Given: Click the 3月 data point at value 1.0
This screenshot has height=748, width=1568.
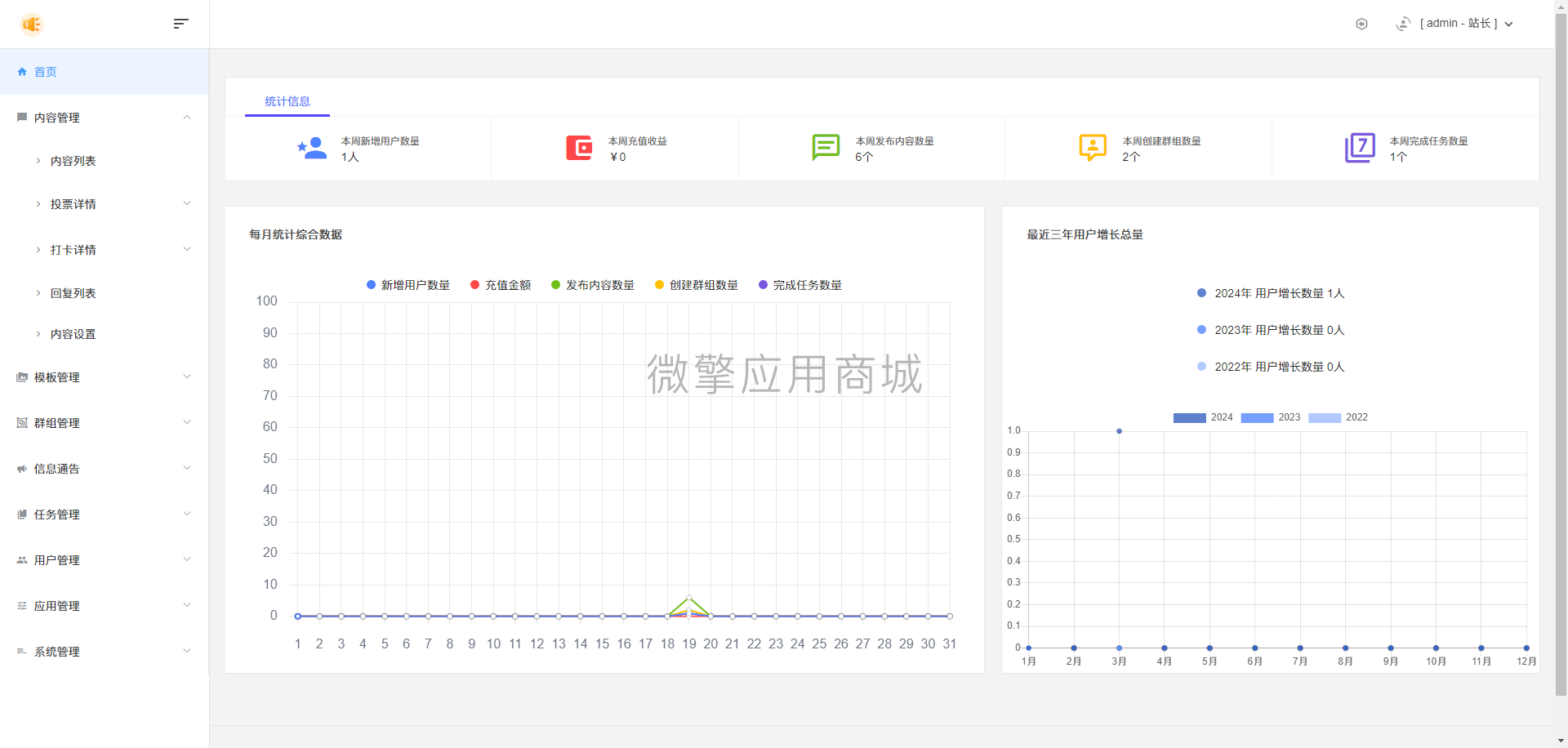Looking at the screenshot, I should 1119,431.
